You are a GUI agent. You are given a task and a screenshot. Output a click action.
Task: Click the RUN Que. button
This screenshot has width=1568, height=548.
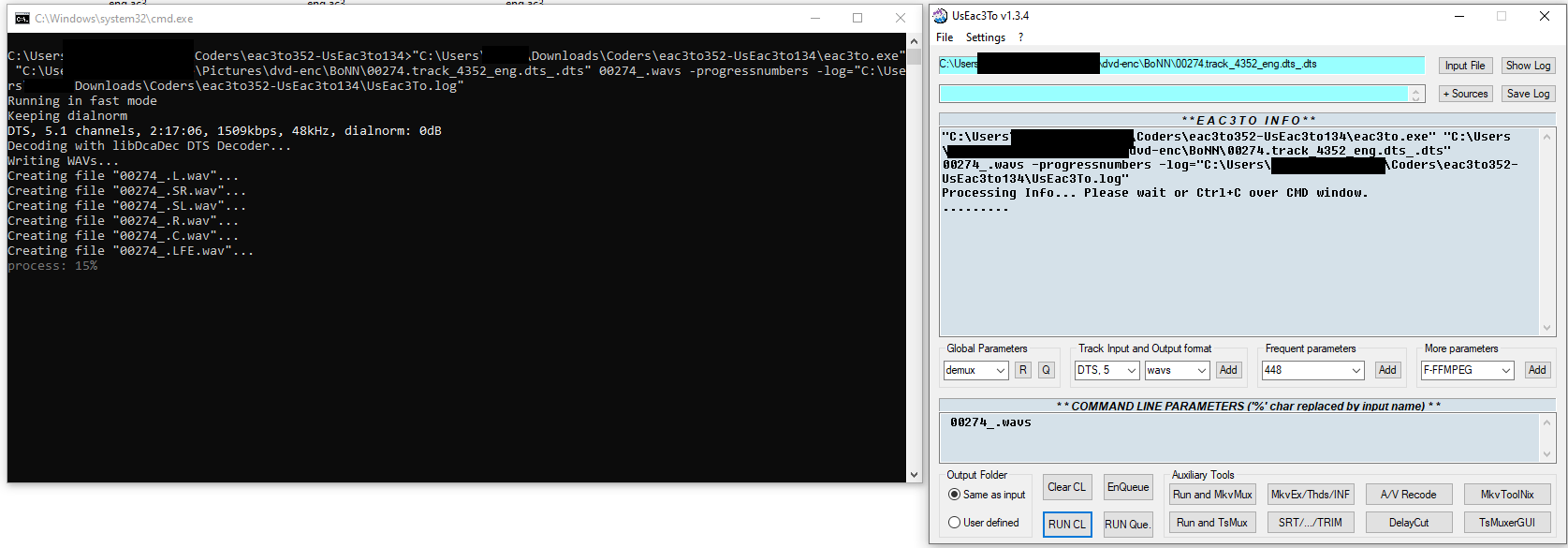1128,524
